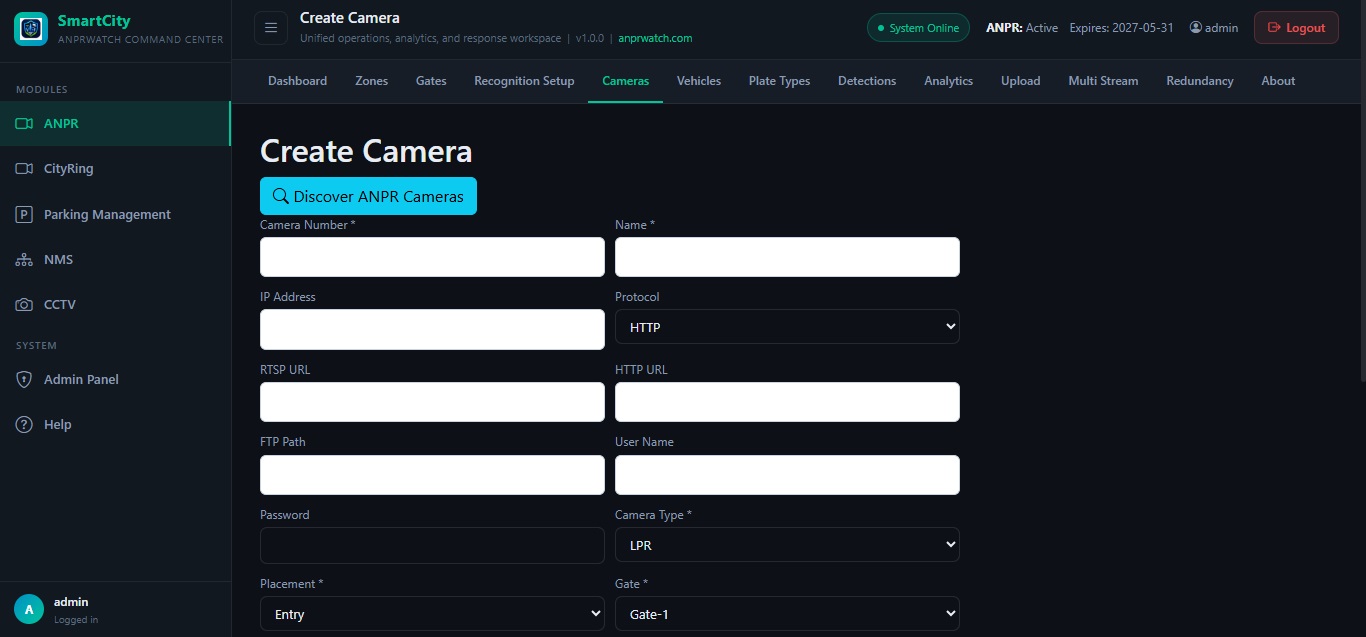Open Recognition Setup tab
Image resolution: width=1366 pixels, height=637 pixels.
point(524,81)
